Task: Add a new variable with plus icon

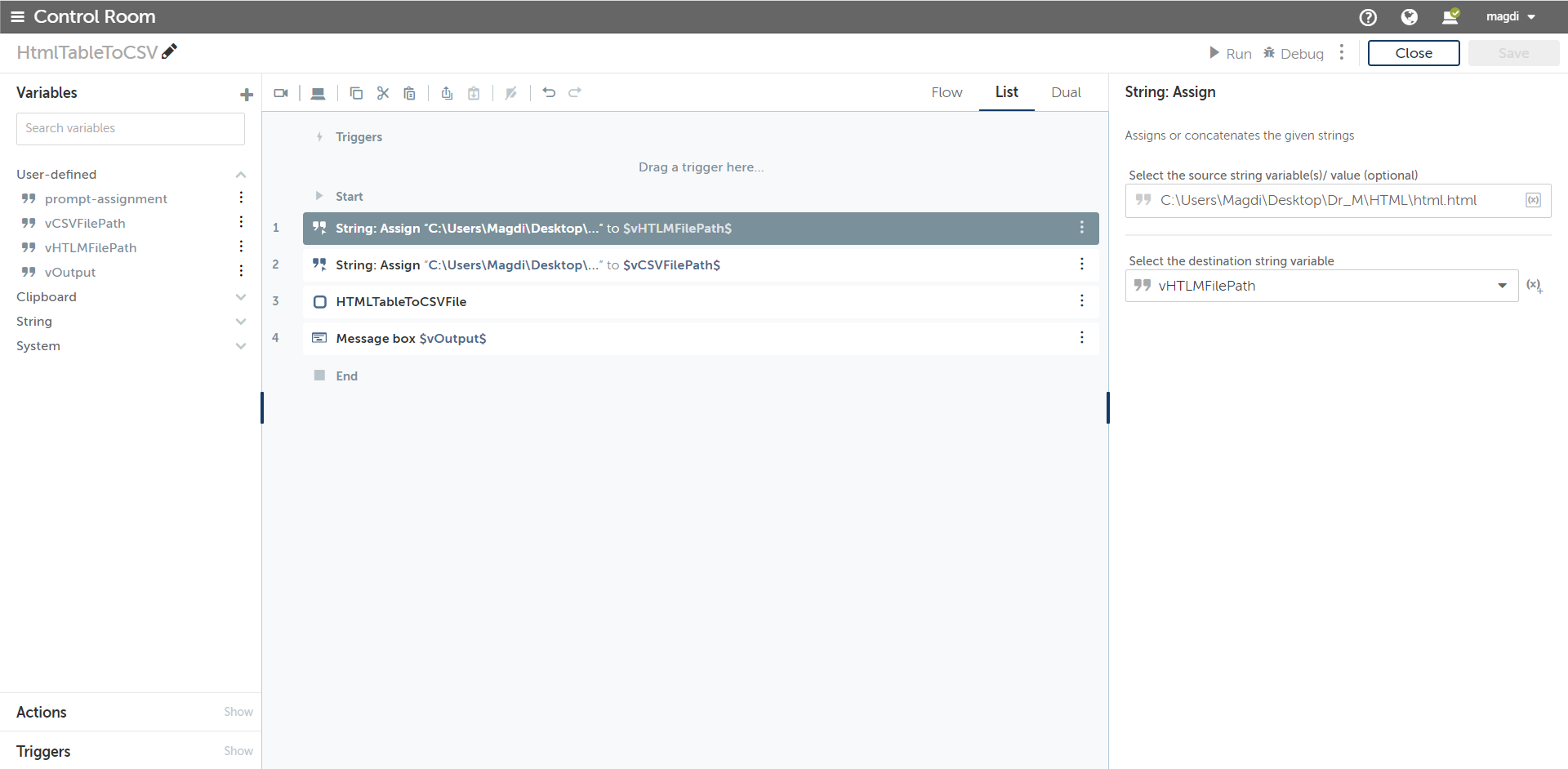Action: pyautogui.click(x=247, y=95)
